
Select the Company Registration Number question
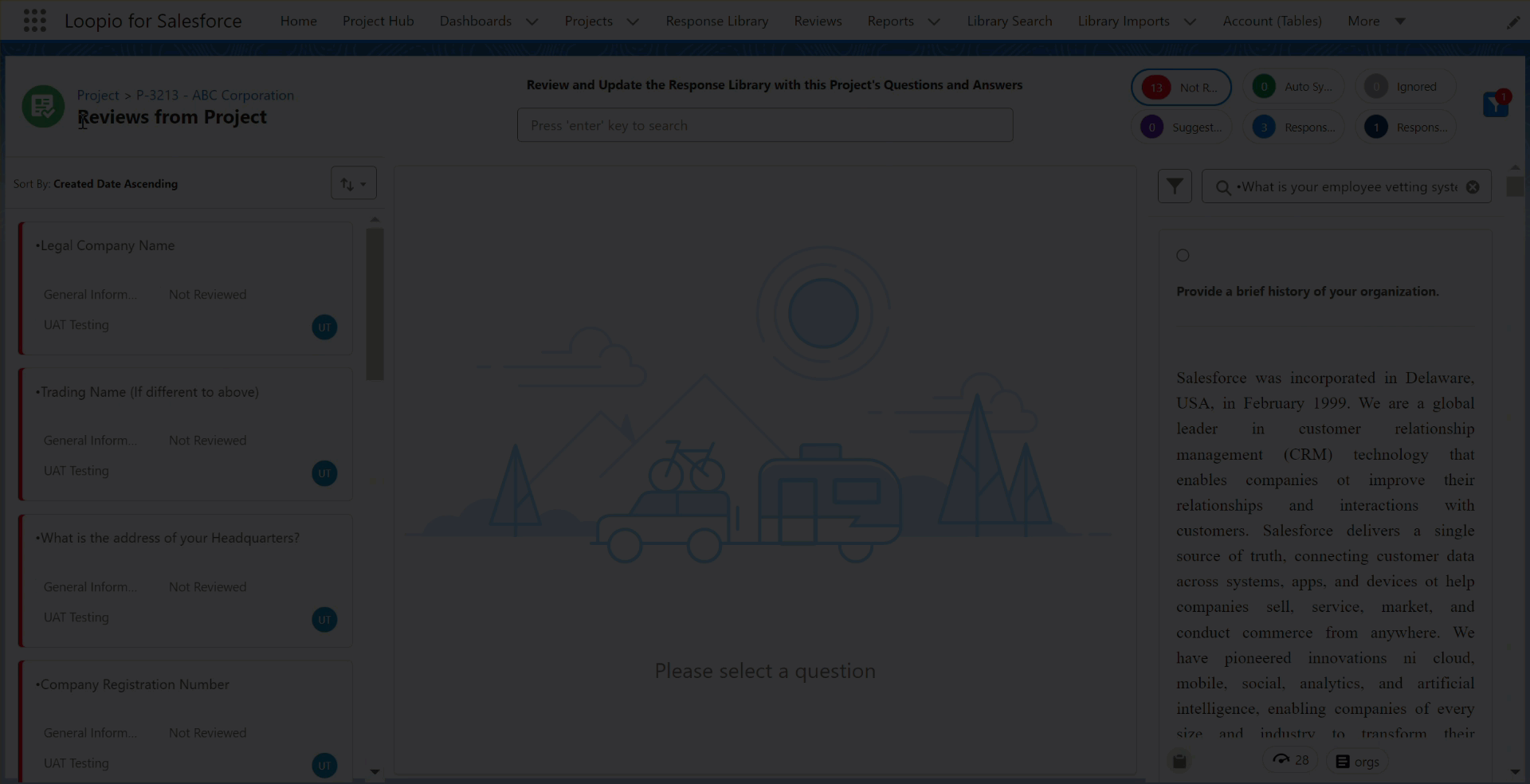point(186,721)
